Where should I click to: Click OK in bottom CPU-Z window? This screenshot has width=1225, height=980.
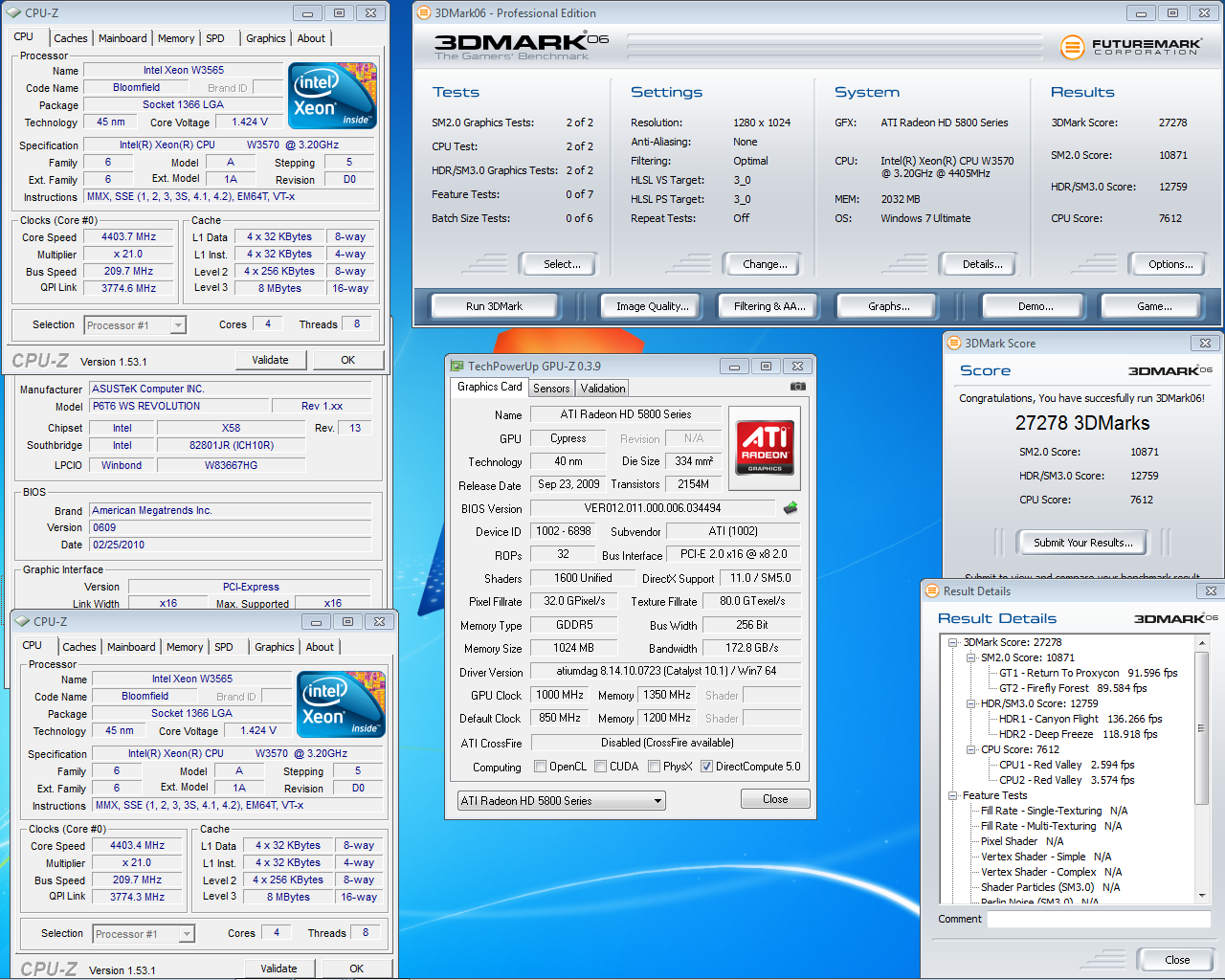[356, 969]
